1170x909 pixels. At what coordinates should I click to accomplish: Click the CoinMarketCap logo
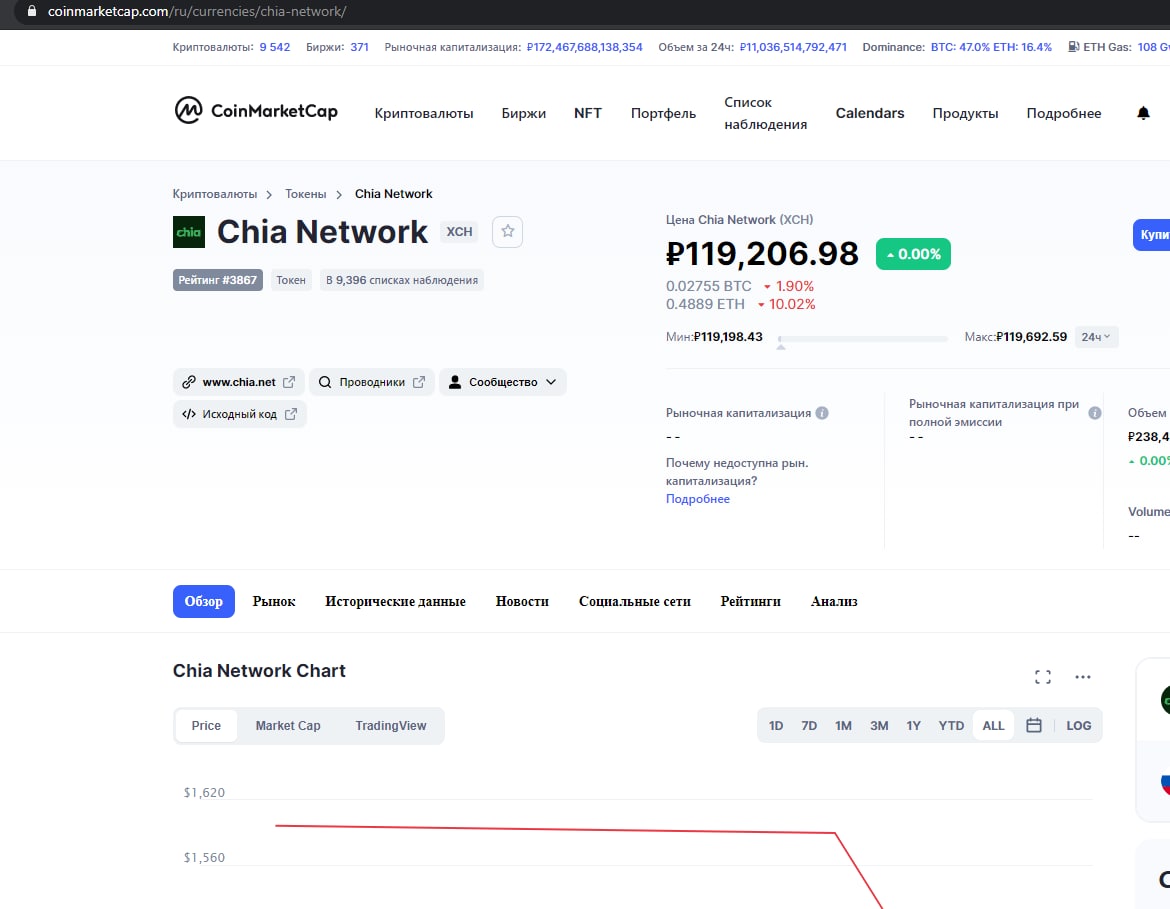pyautogui.click(x=256, y=110)
